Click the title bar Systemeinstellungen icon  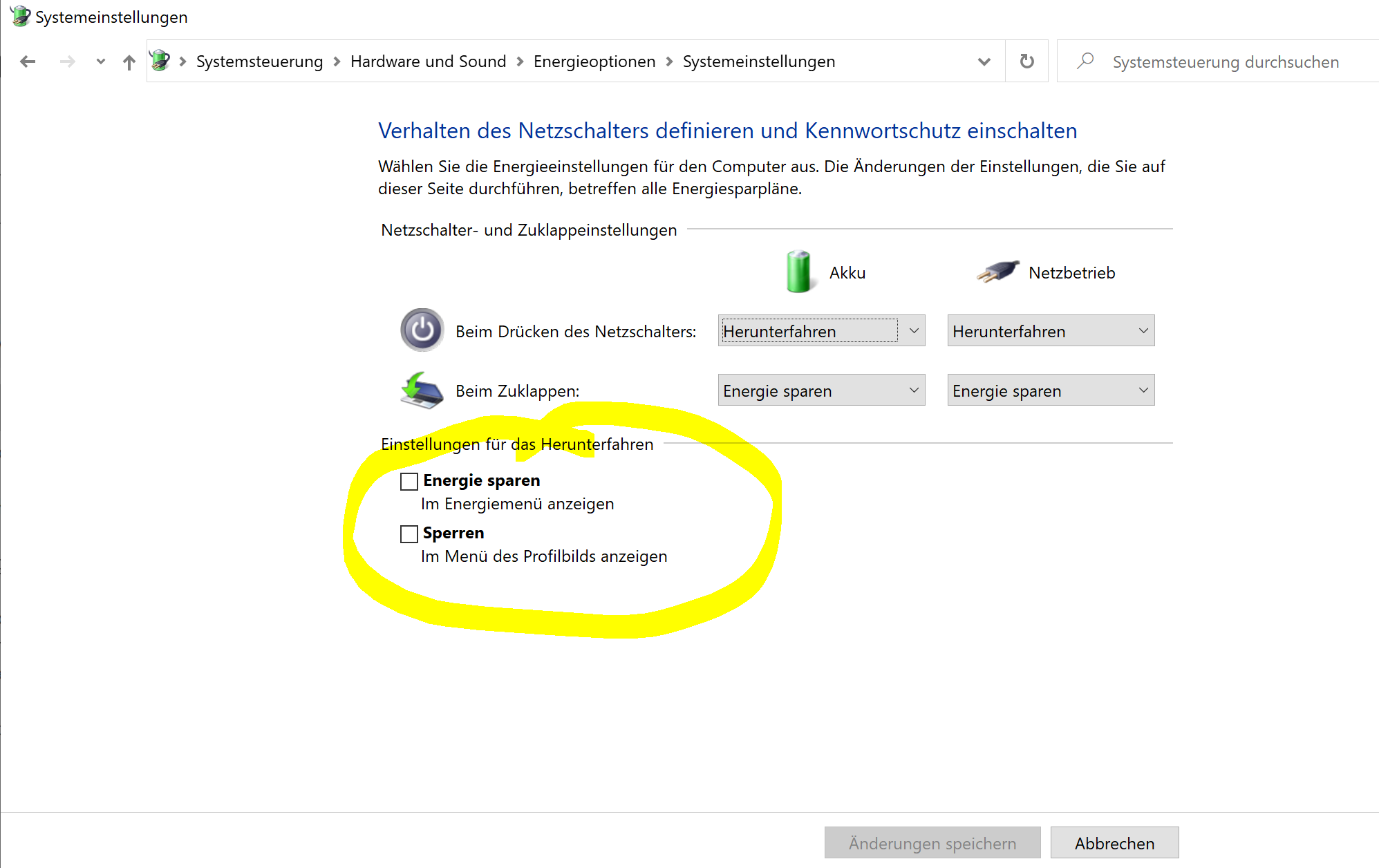20,16
